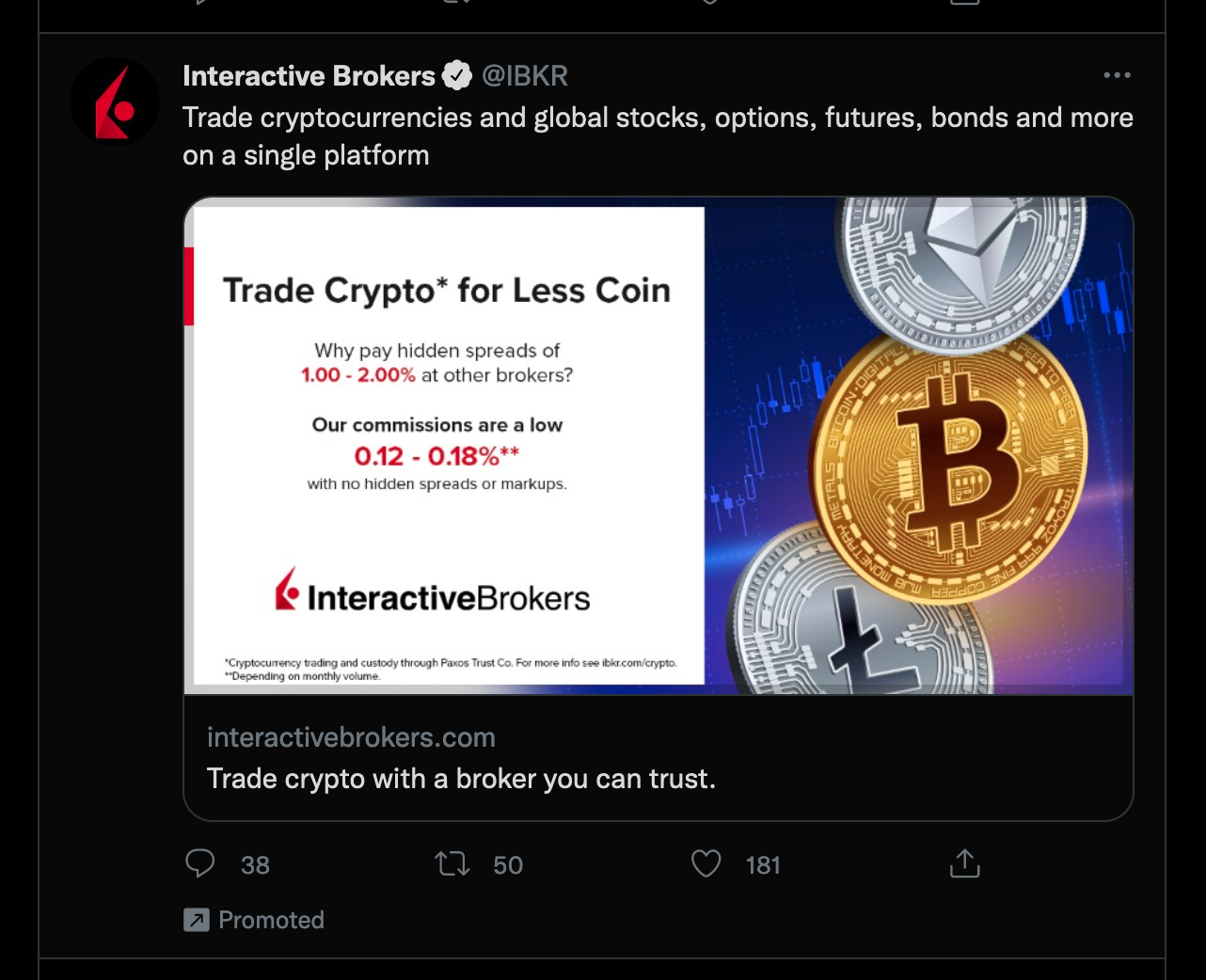Image resolution: width=1206 pixels, height=980 pixels.
Task: Click the Interactive Brokers display name
Action: point(309,75)
